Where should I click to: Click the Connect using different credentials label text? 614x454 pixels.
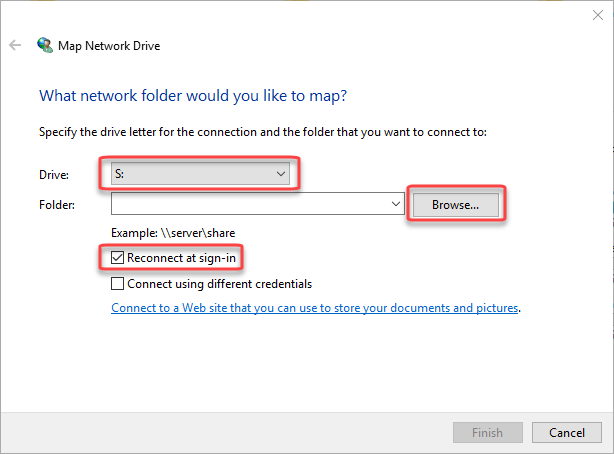[219, 284]
